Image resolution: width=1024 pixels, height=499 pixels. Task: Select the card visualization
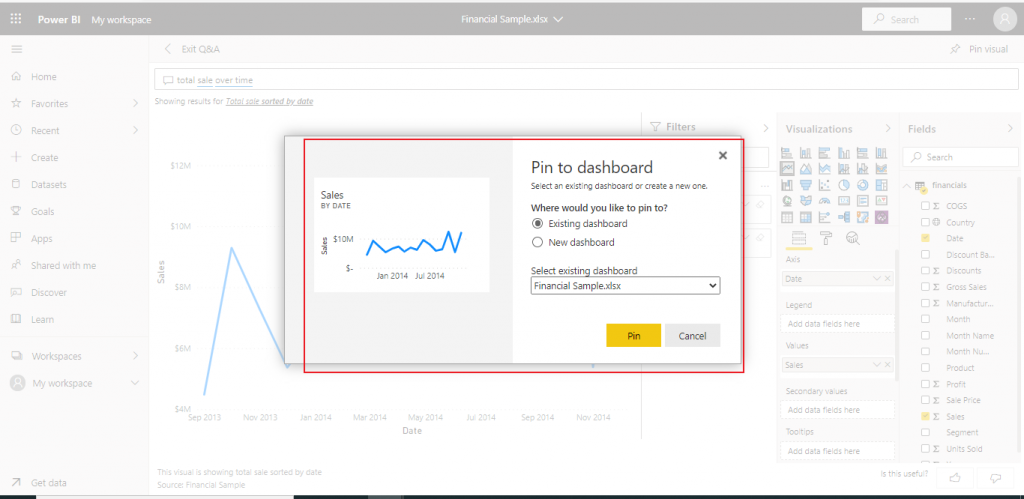tap(844, 201)
